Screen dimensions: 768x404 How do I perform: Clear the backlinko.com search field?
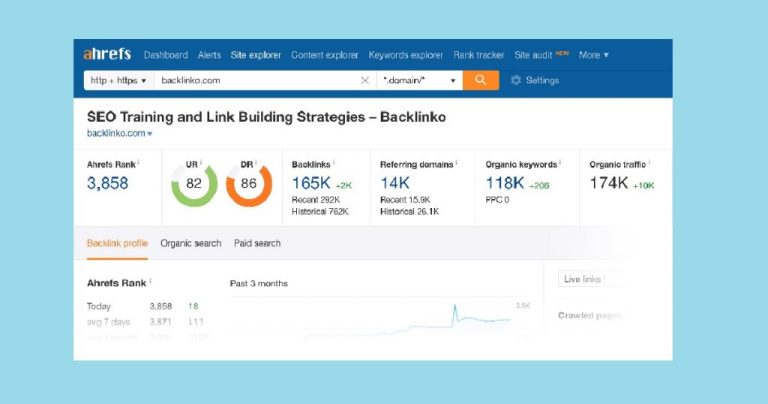point(364,80)
